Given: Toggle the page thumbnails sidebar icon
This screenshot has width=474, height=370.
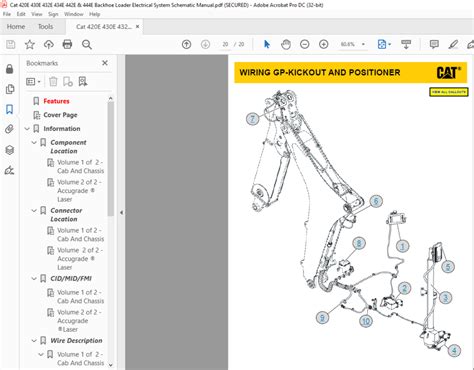Looking at the screenshot, I should click(x=10, y=89).
